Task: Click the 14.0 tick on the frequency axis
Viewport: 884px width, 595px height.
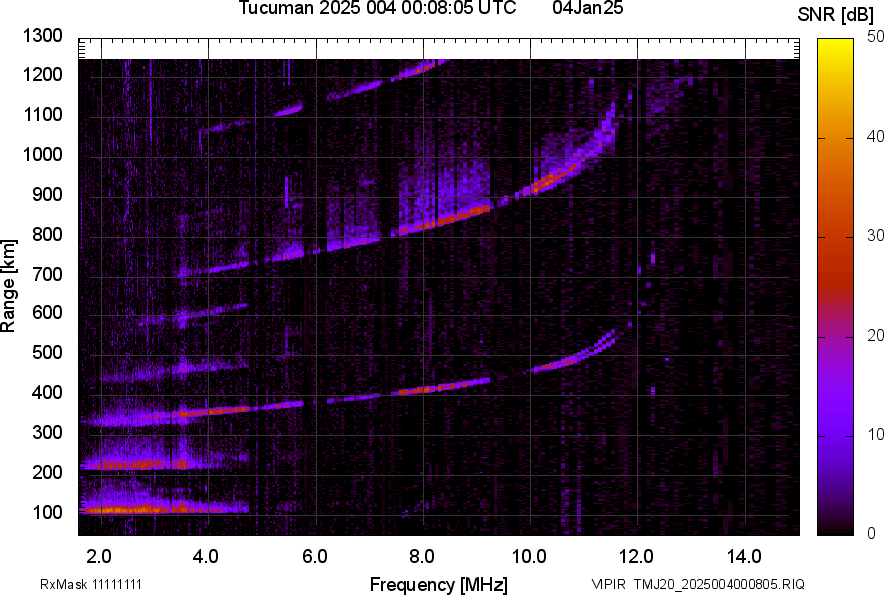Action: (744, 556)
